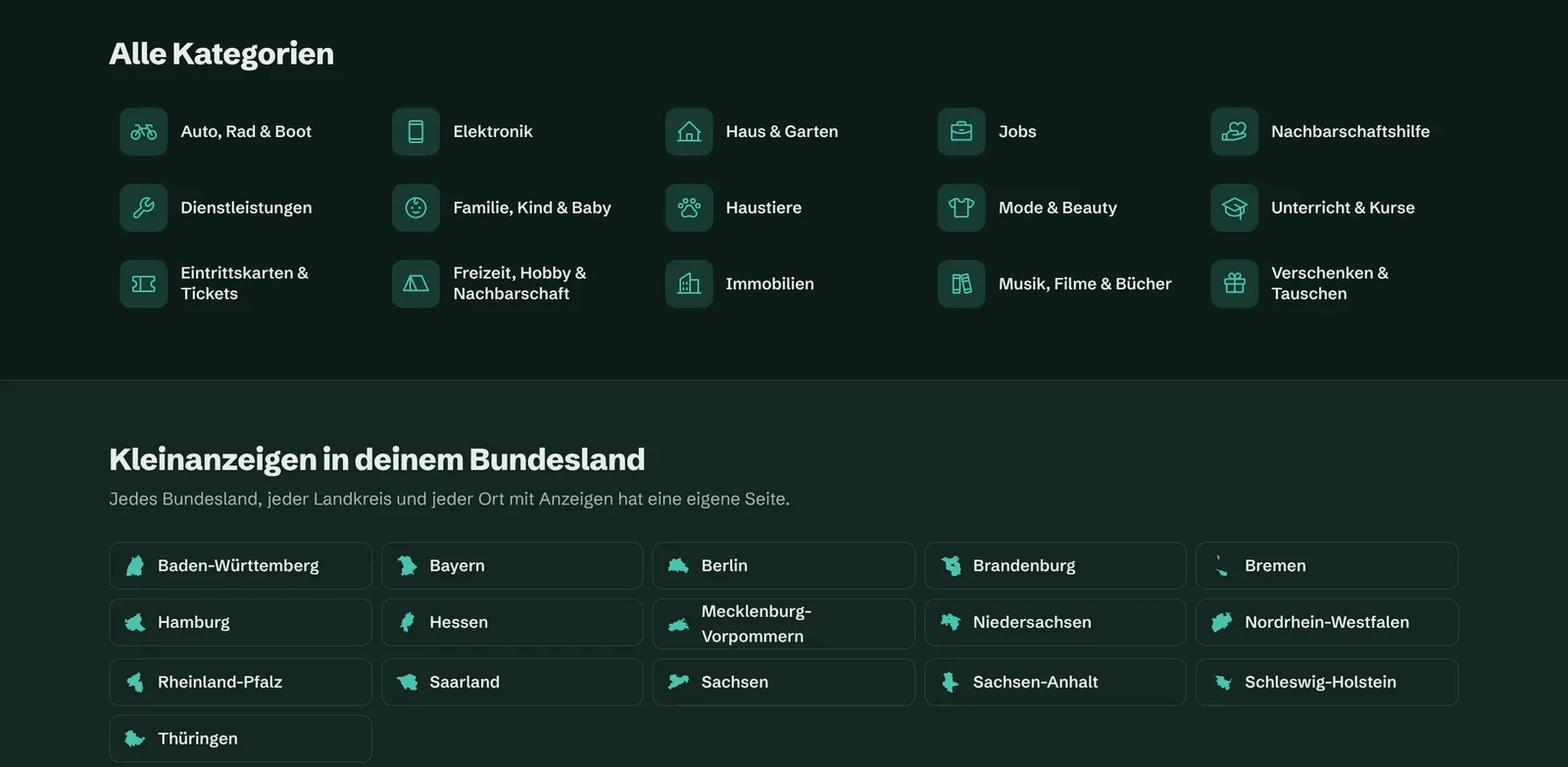The width and height of the screenshot is (1568, 767).
Task: Click the wrench icon for Dienstleistungen
Action: click(x=144, y=208)
